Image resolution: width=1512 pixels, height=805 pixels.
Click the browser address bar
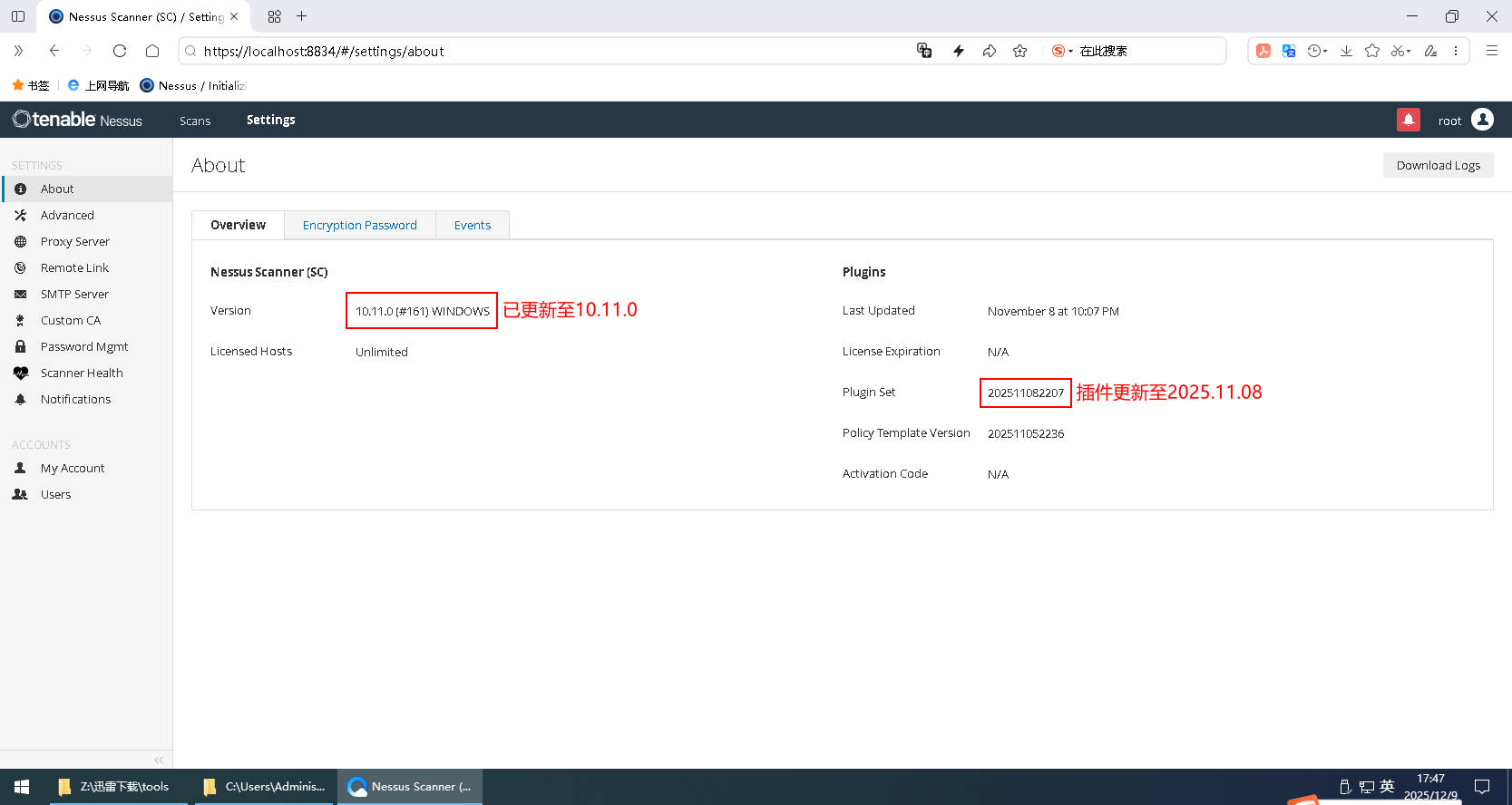(544, 52)
